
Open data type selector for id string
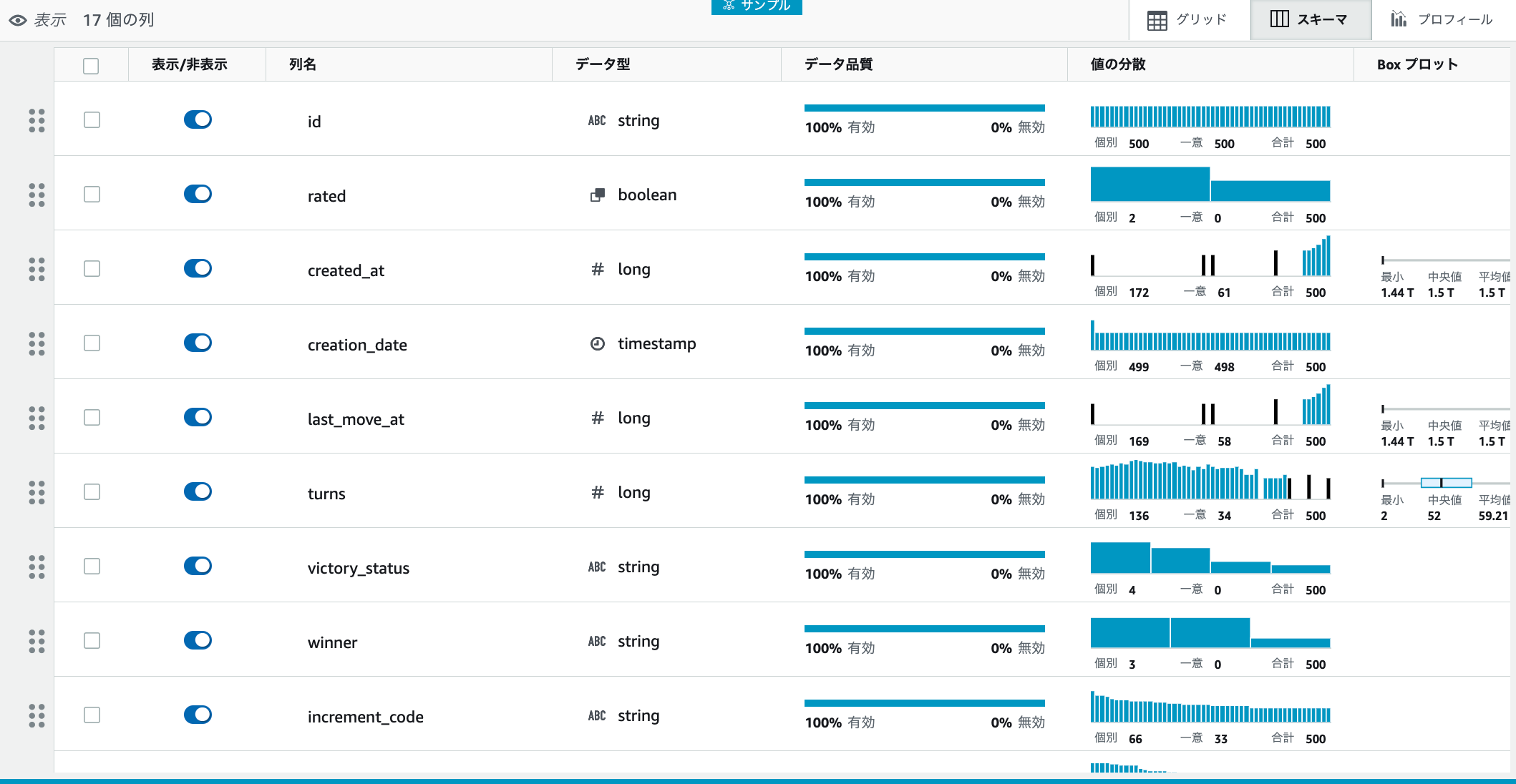638,121
